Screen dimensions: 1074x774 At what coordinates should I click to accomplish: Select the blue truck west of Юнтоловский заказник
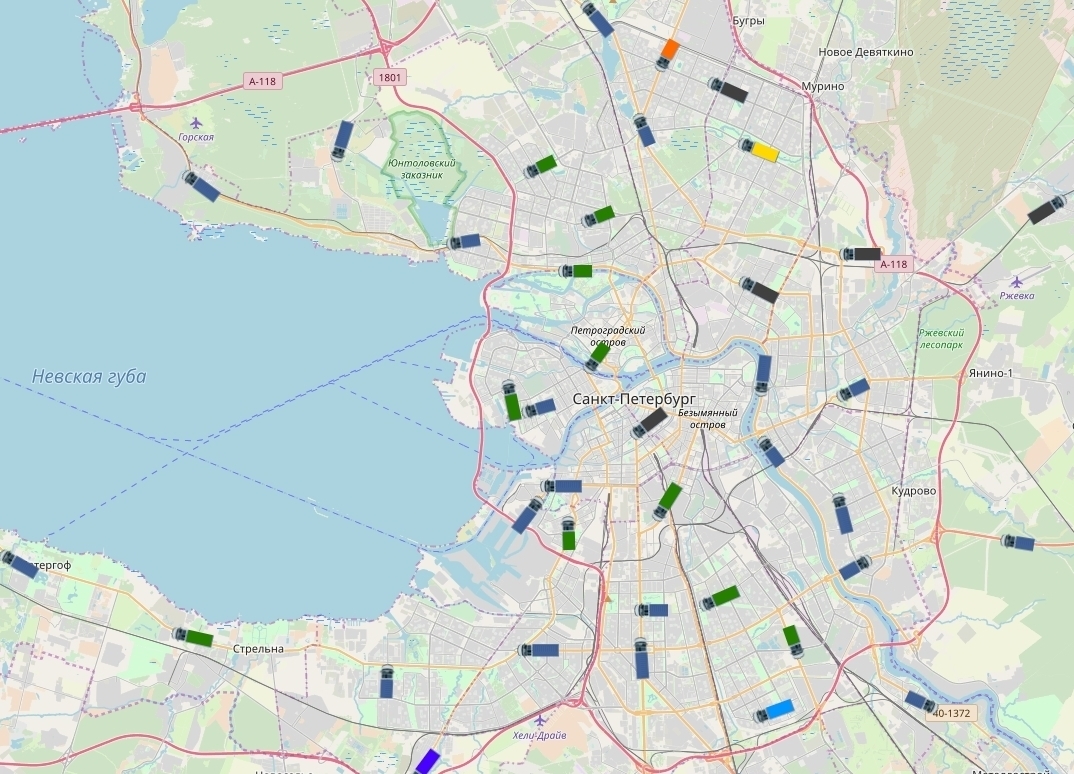[x=342, y=140]
